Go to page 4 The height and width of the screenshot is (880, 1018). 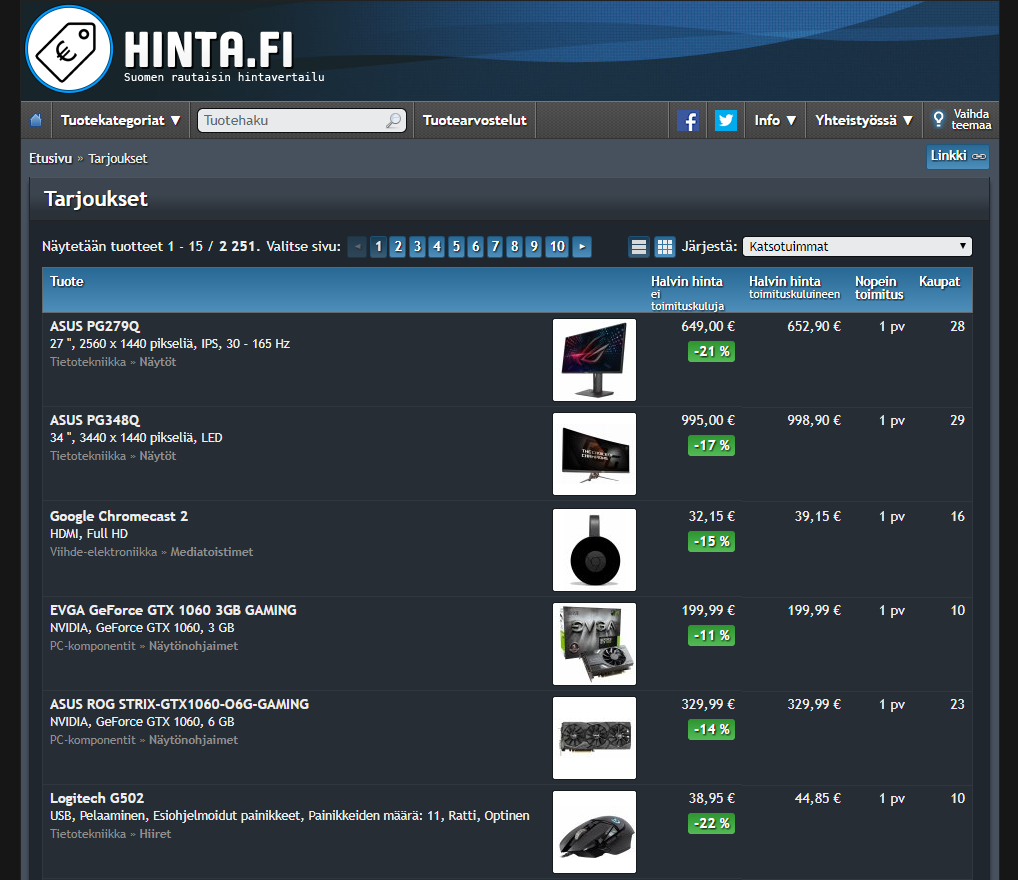coord(437,247)
